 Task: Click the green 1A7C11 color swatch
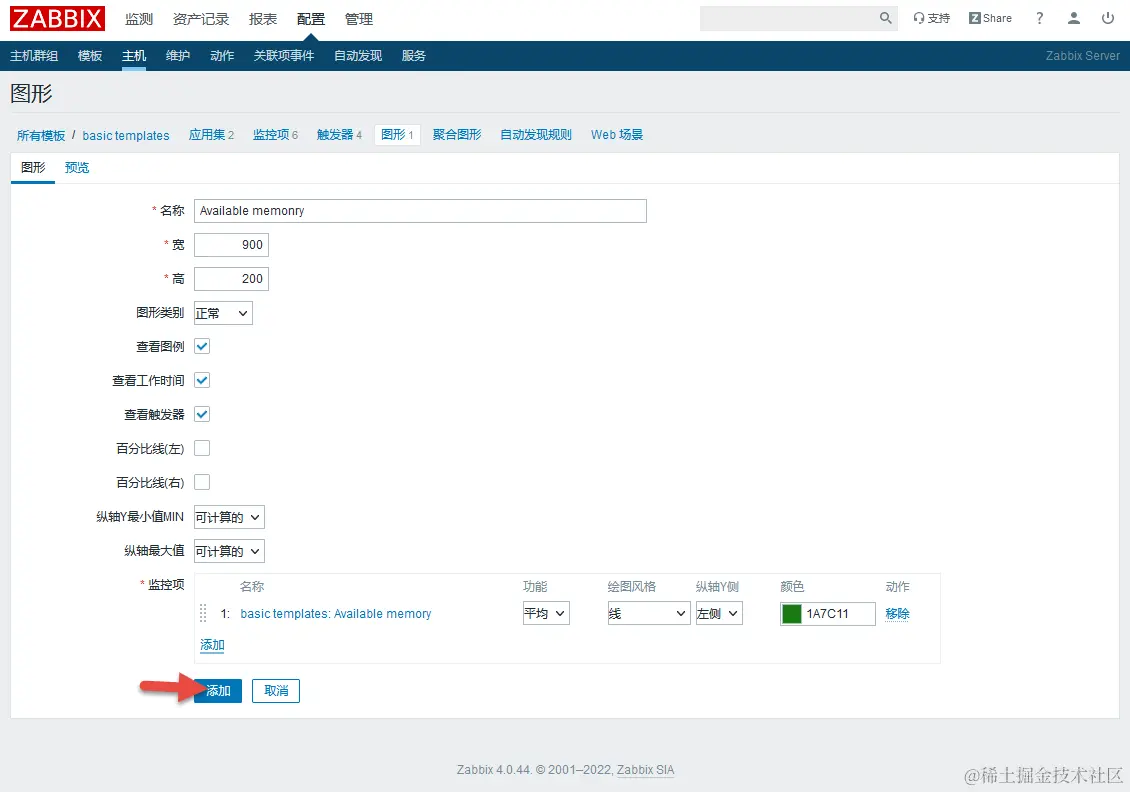tap(792, 613)
